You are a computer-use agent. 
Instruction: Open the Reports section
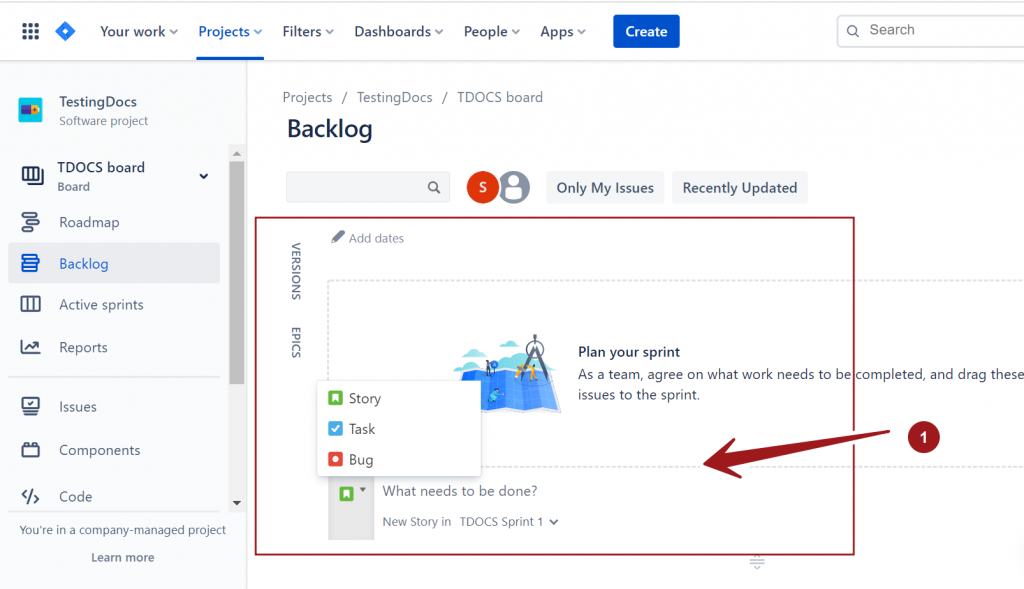click(82, 347)
